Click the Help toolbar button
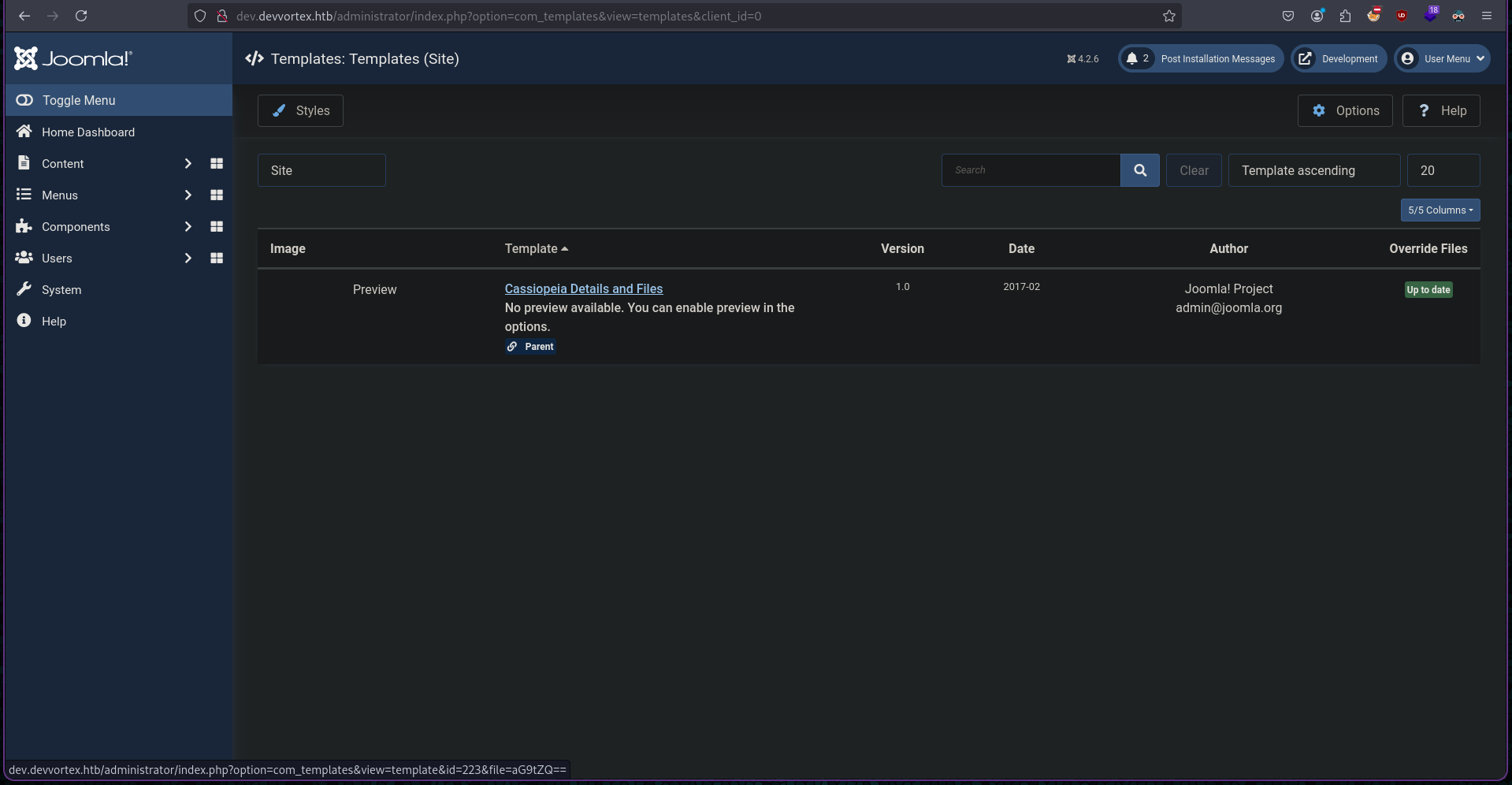The height and width of the screenshot is (785, 1512). pos(1441,110)
